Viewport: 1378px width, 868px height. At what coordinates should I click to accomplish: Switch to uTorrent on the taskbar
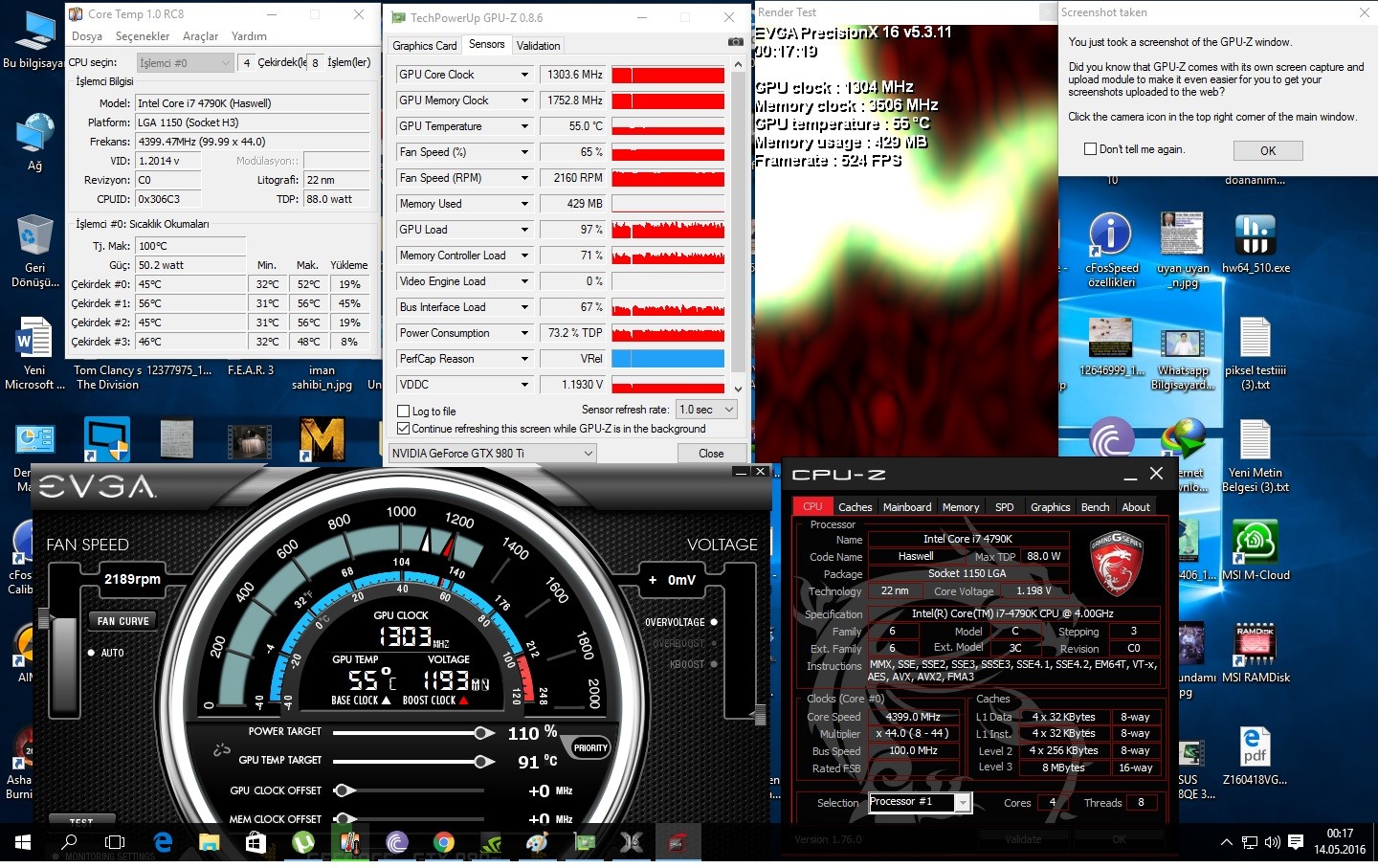302,842
